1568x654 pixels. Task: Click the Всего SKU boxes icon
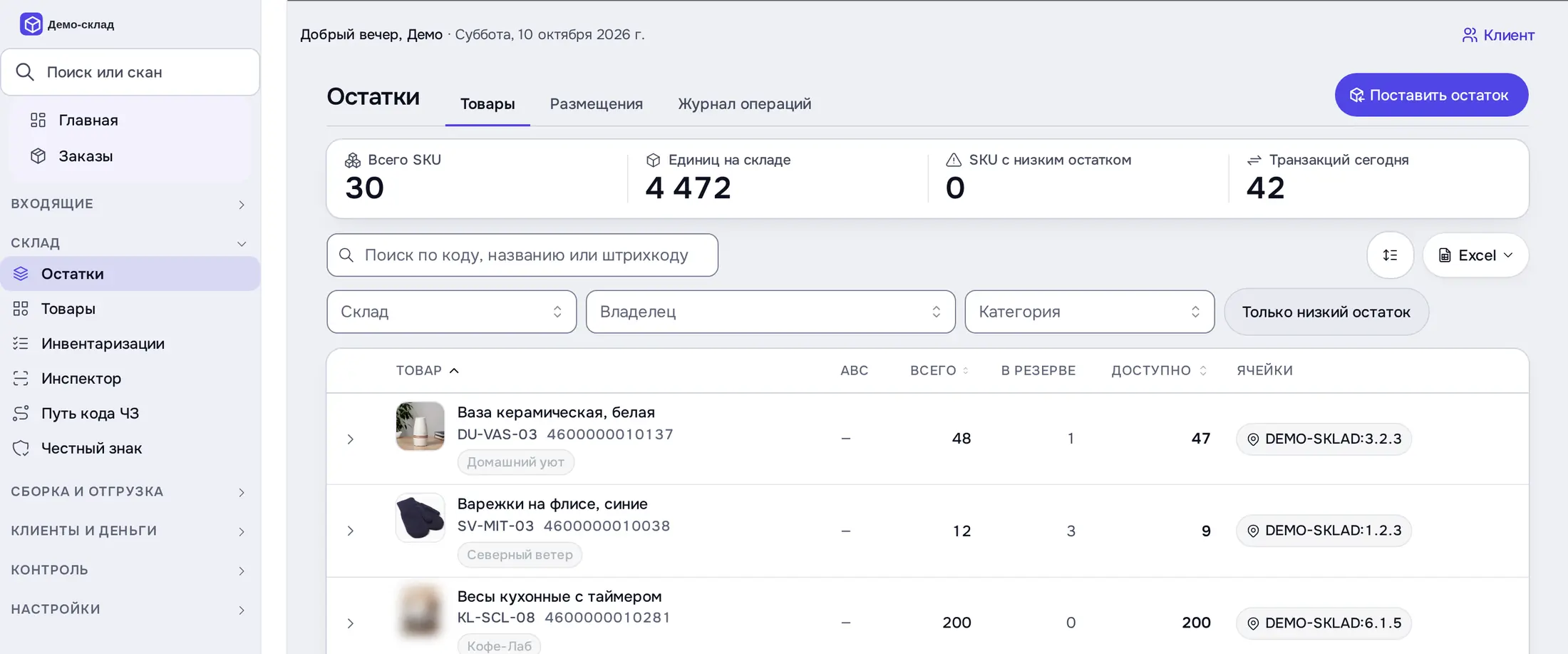click(x=353, y=160)
